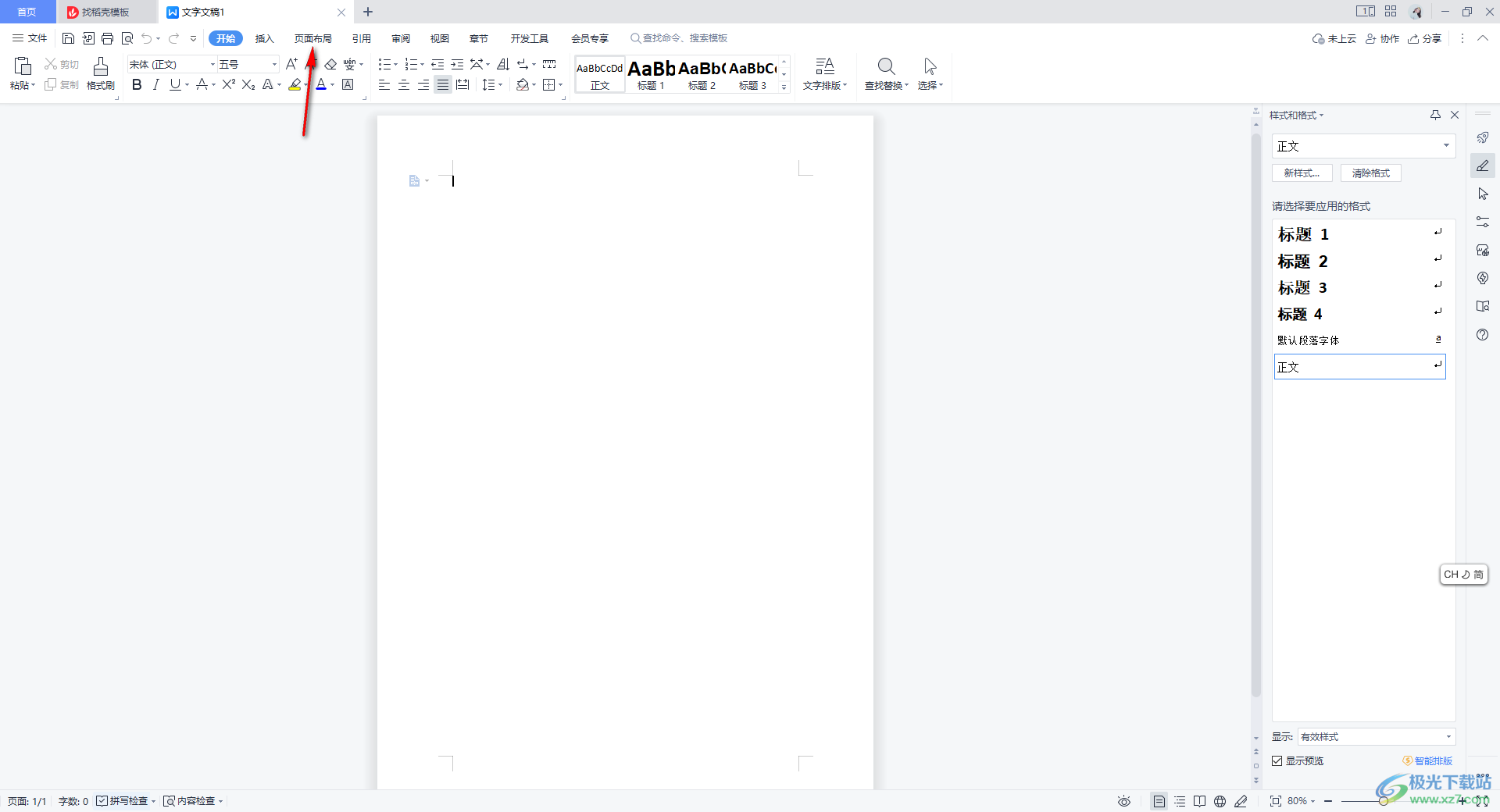The height and width of the screenshot is (812, 1500).
Task: Toggle justify alignment button
Action: point(443,84)
